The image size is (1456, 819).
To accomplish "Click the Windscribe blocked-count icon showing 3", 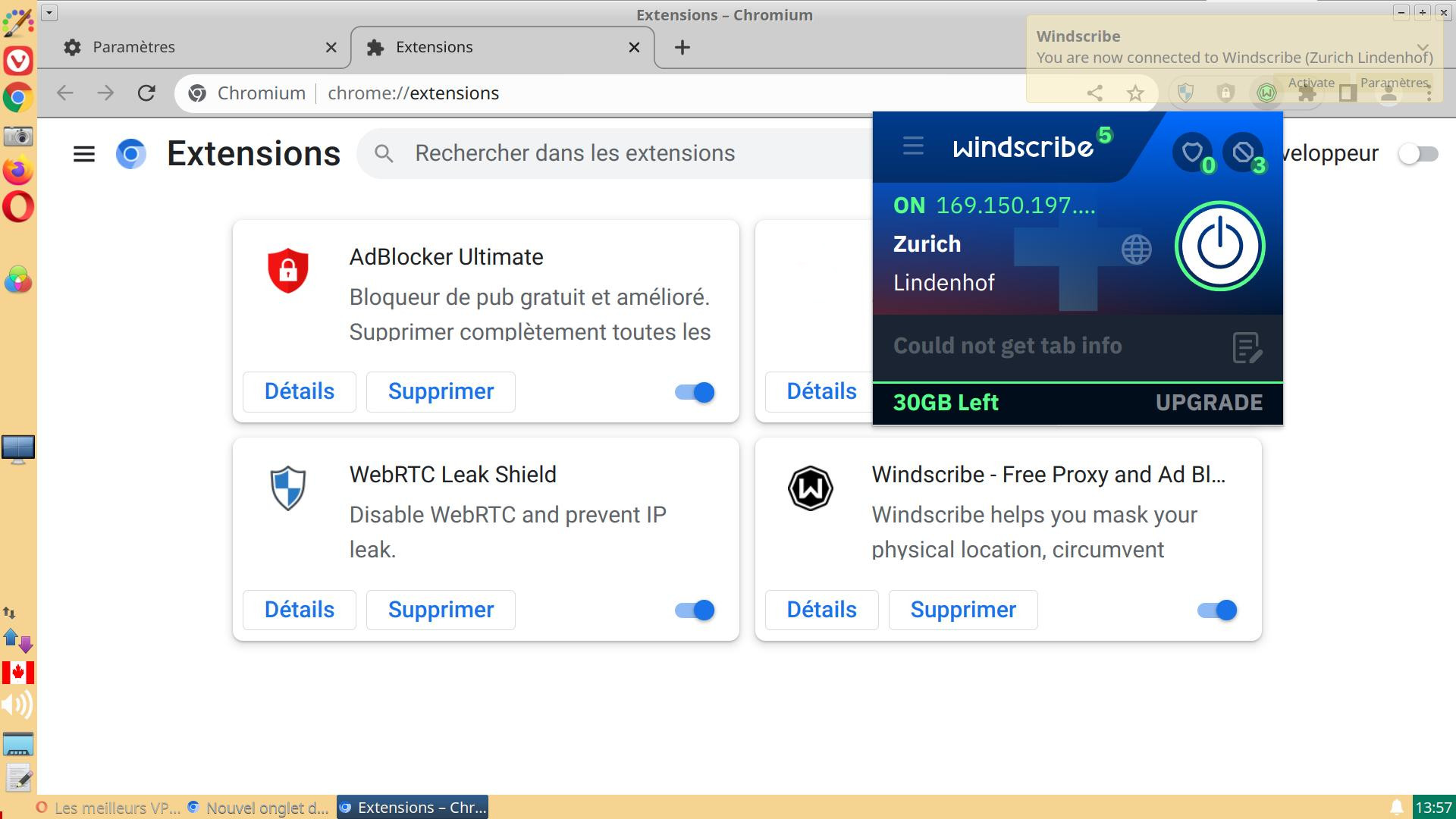I will [1243, 152].
